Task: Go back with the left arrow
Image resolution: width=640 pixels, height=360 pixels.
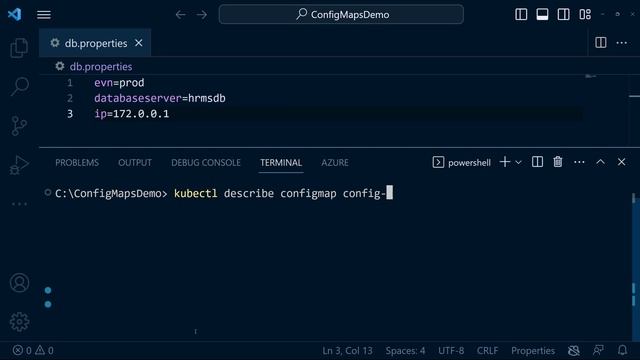Action: pyautogui.click(x=180, y=15)
